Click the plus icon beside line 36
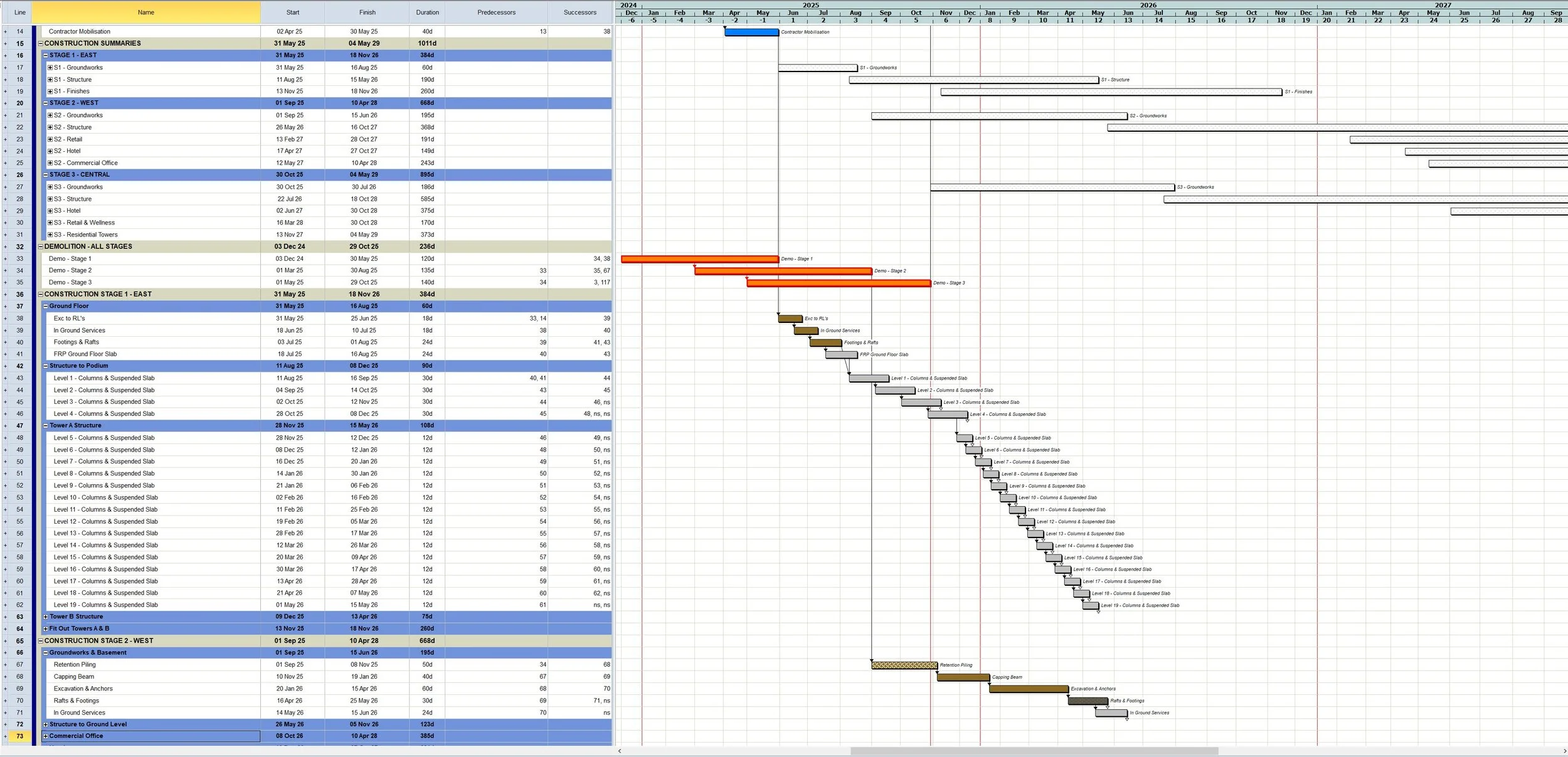1568x757 pixels. (x=6, y=294)
